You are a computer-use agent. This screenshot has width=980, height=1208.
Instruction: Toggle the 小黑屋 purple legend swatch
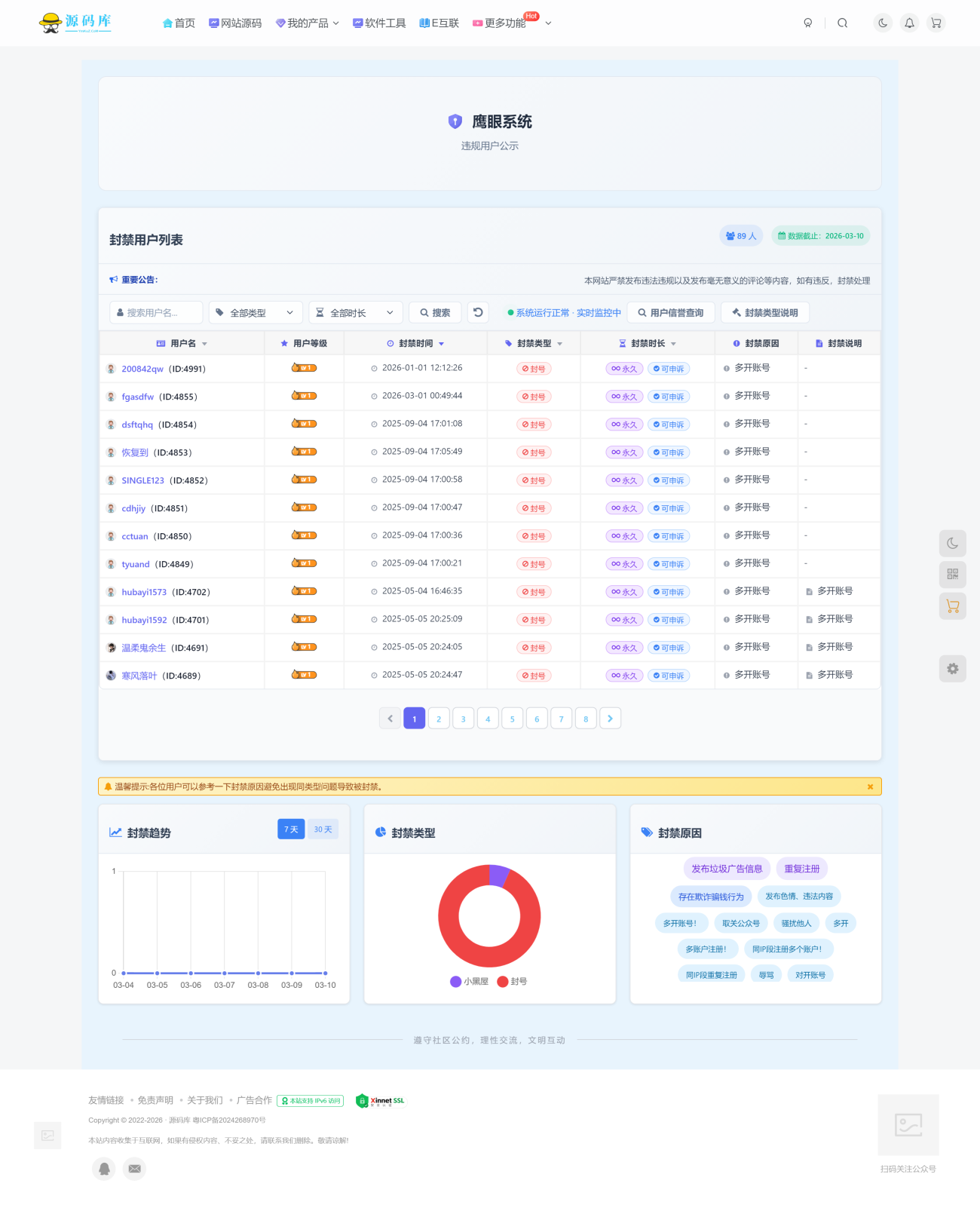455,982
